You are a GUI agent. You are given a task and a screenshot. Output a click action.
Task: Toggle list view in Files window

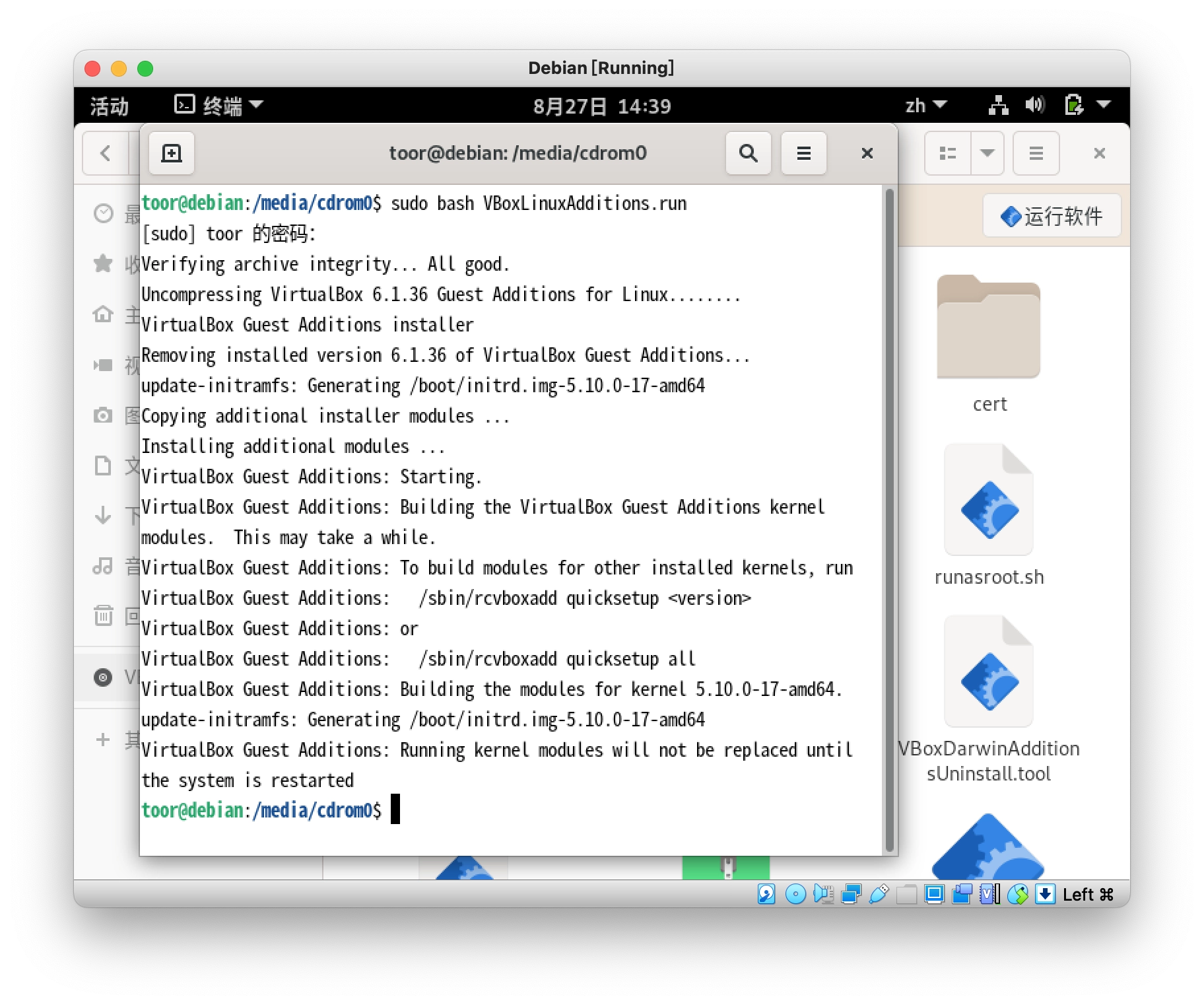pos(948,153)
